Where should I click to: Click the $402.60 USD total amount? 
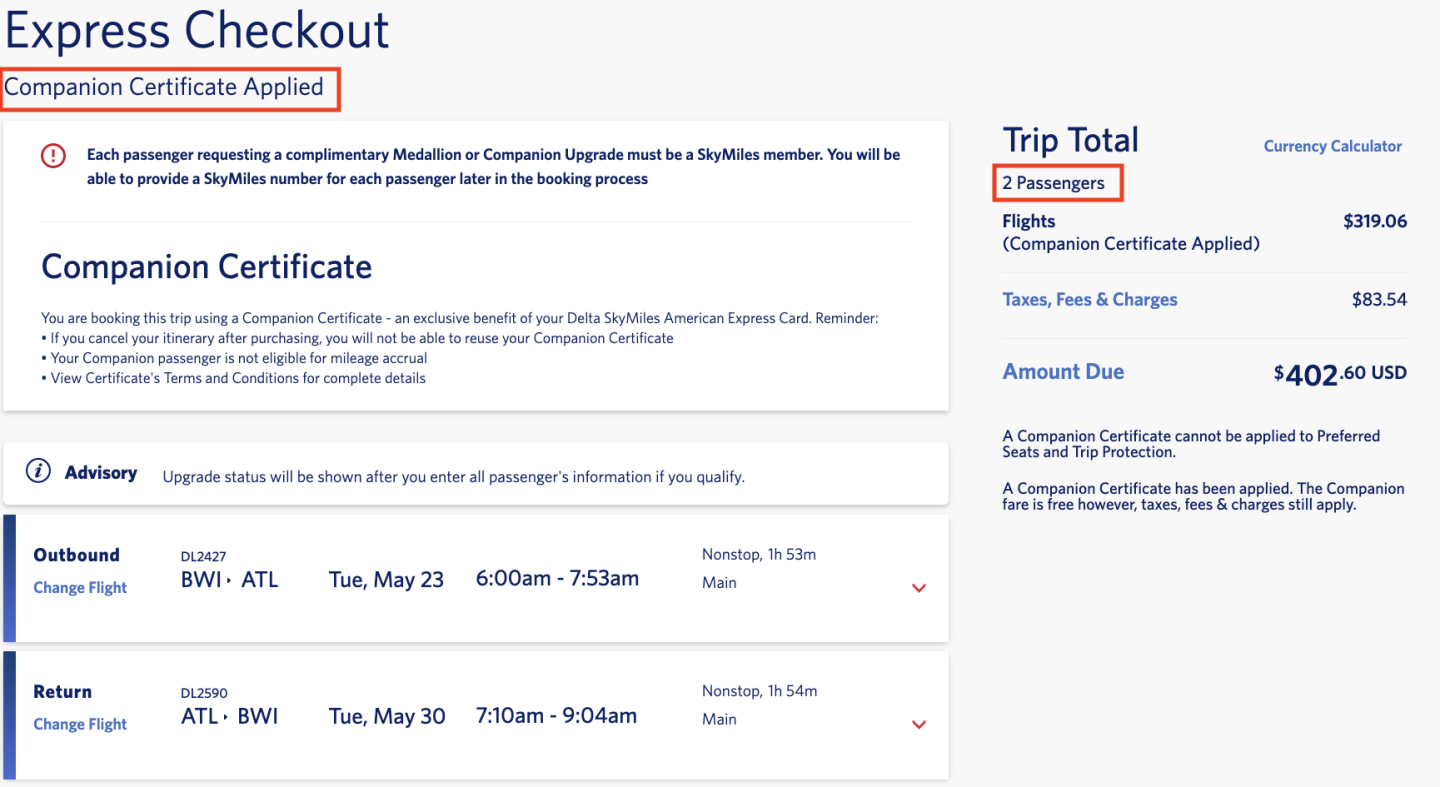coord(1340,374)
